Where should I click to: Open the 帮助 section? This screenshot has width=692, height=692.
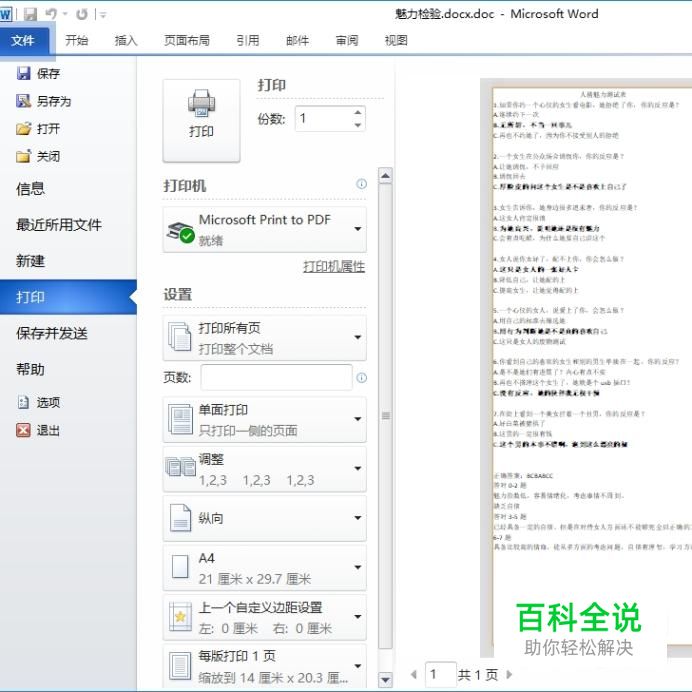[30, 369]
